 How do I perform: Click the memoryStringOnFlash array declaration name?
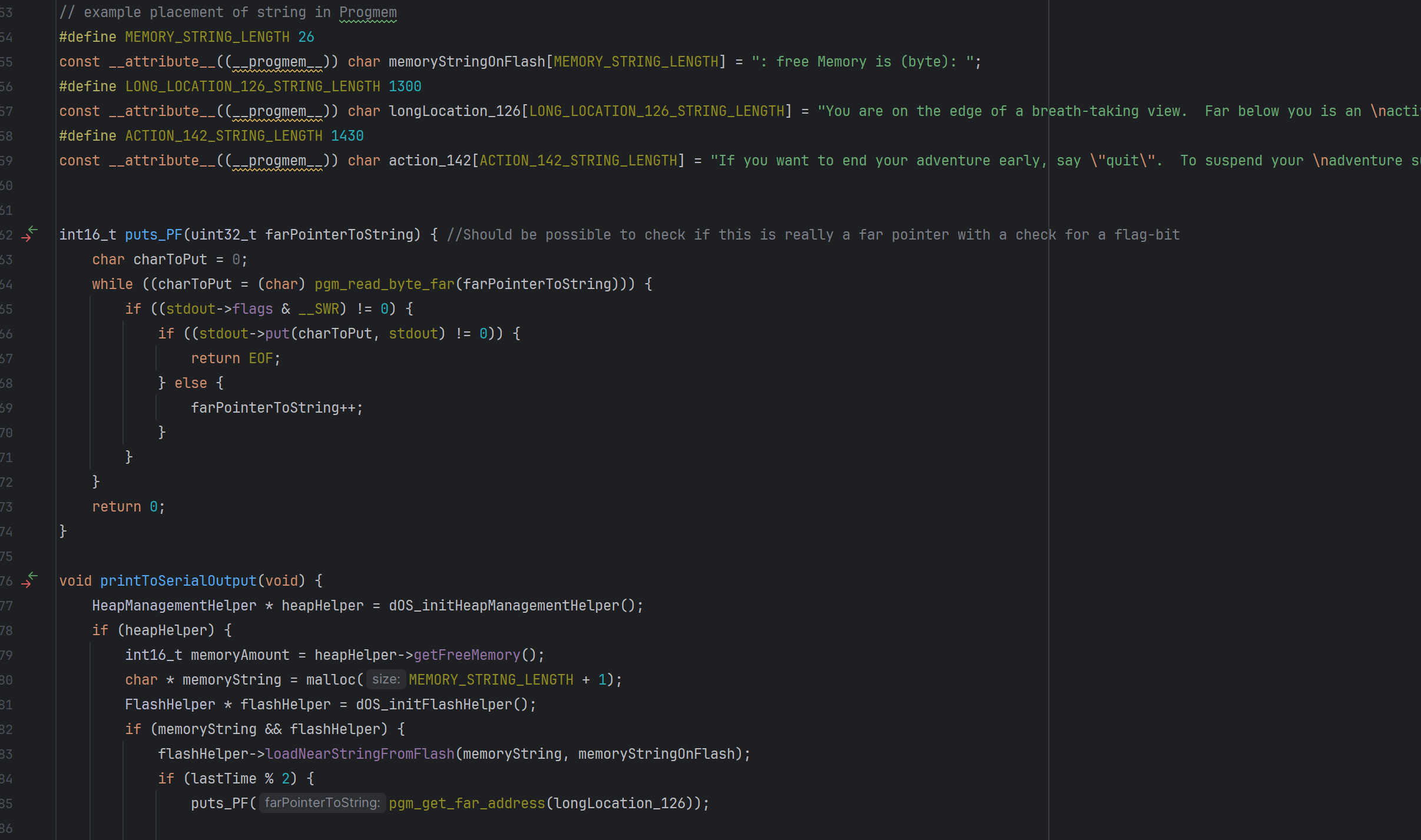(x=466, y=61)
